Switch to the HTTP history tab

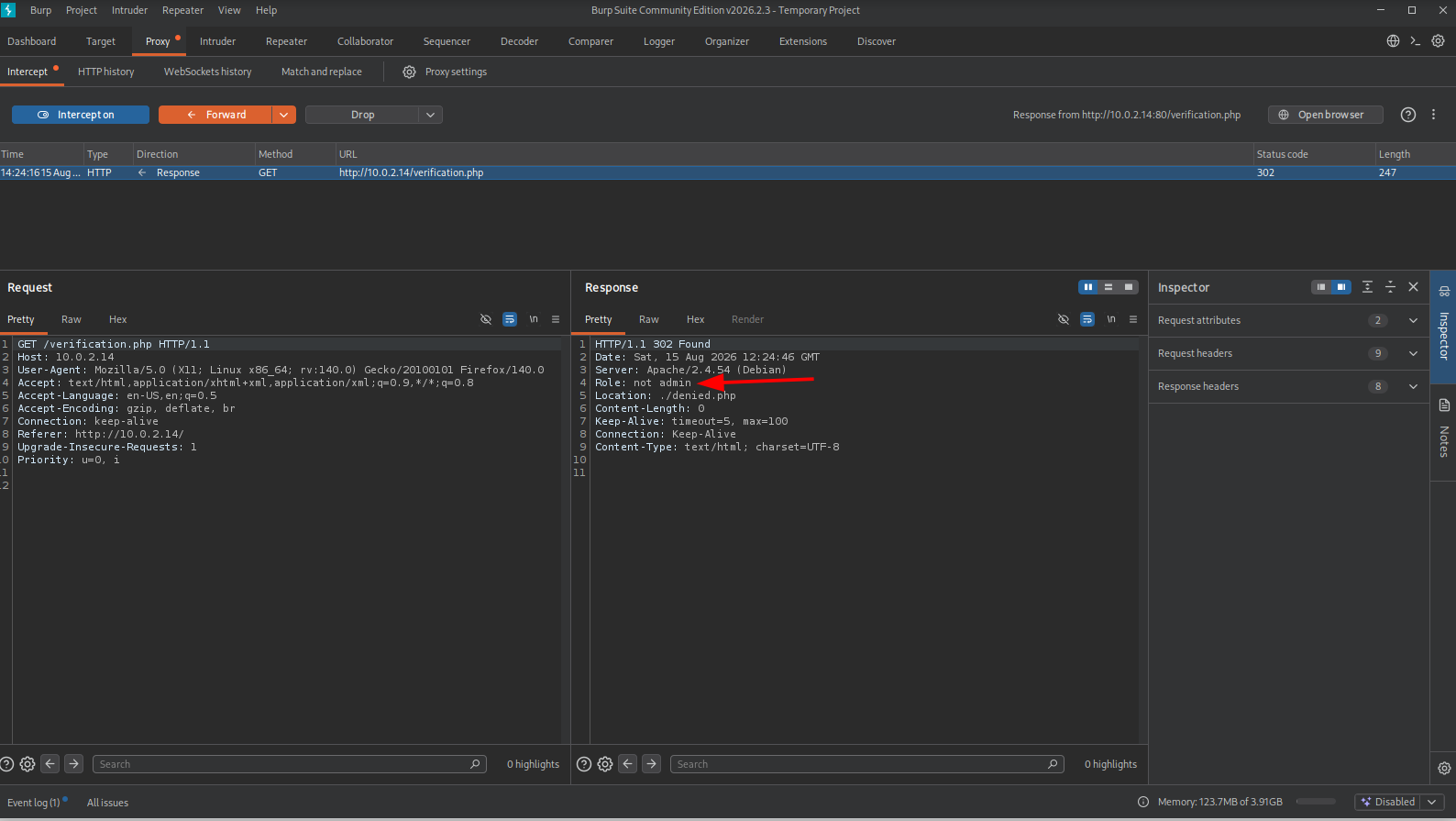coord(105,72)
